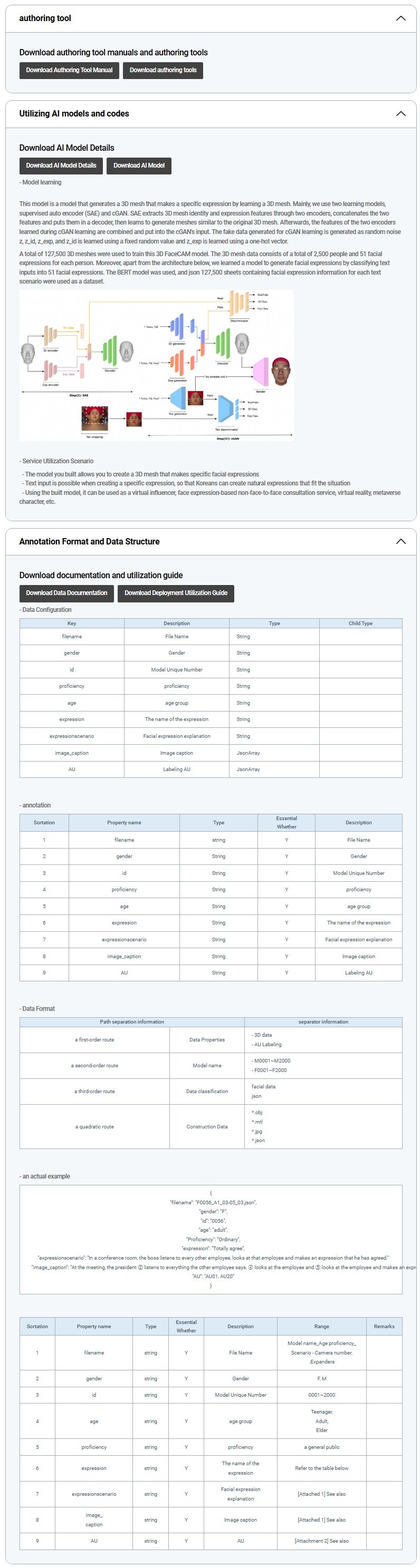Click the Child Type column header

click(360, 624)
